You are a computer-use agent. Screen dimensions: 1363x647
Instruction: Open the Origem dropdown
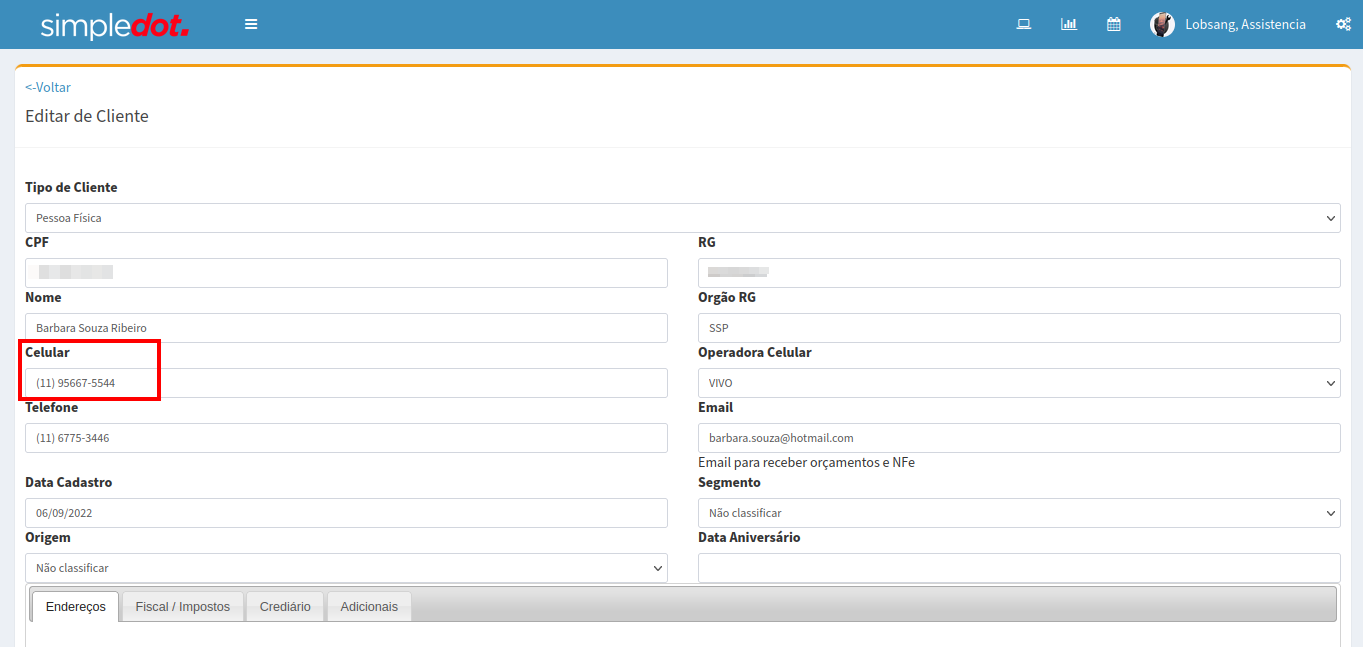346,568
